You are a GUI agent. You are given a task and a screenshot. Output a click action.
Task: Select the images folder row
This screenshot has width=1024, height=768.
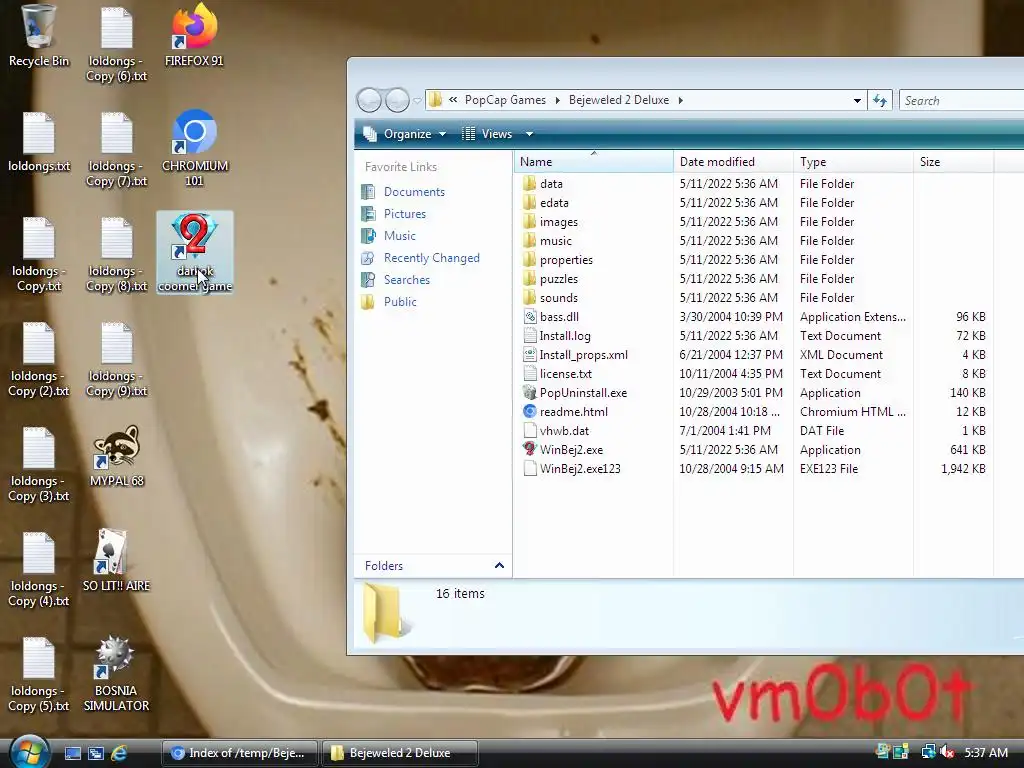tap(754, 221)
